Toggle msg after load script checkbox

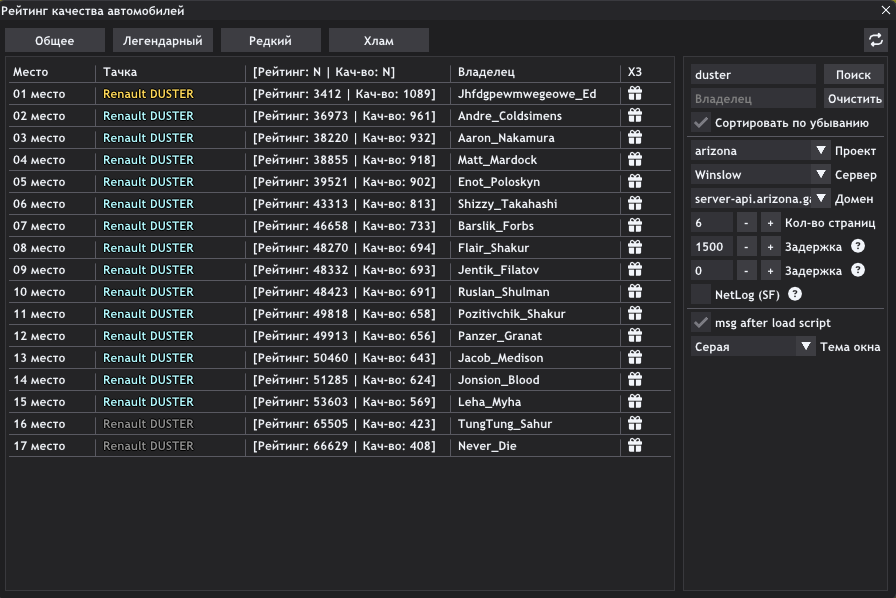701,322
